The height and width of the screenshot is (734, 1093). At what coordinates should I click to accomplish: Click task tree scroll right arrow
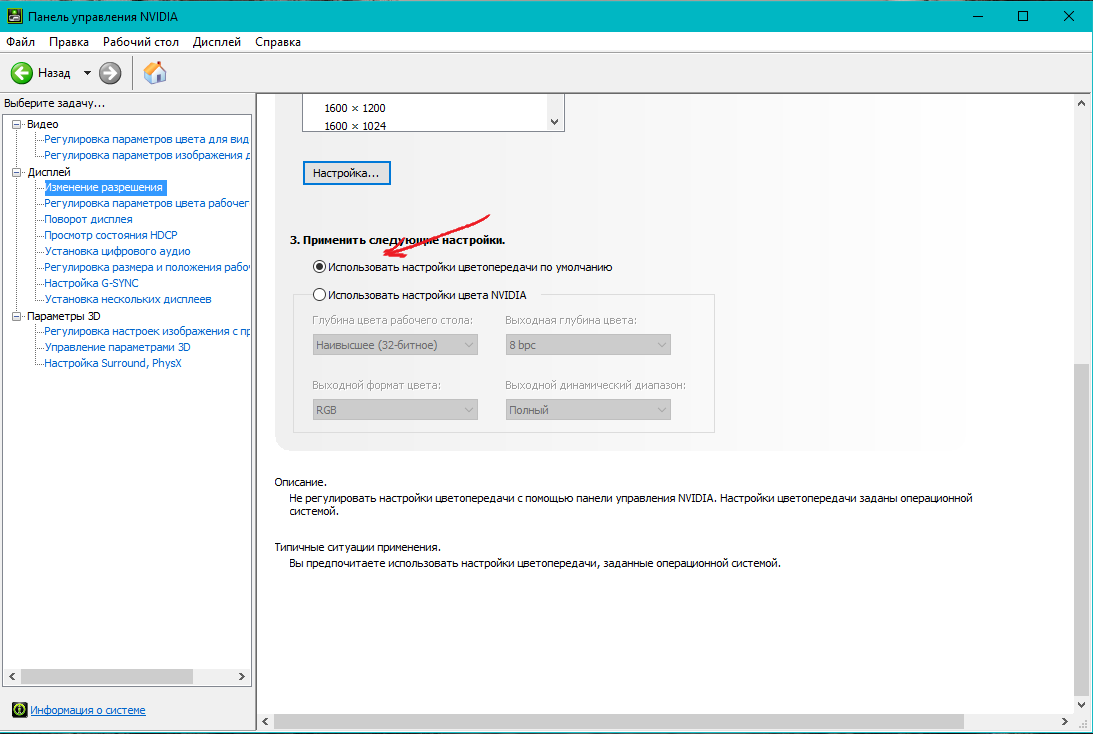(241, 677)
